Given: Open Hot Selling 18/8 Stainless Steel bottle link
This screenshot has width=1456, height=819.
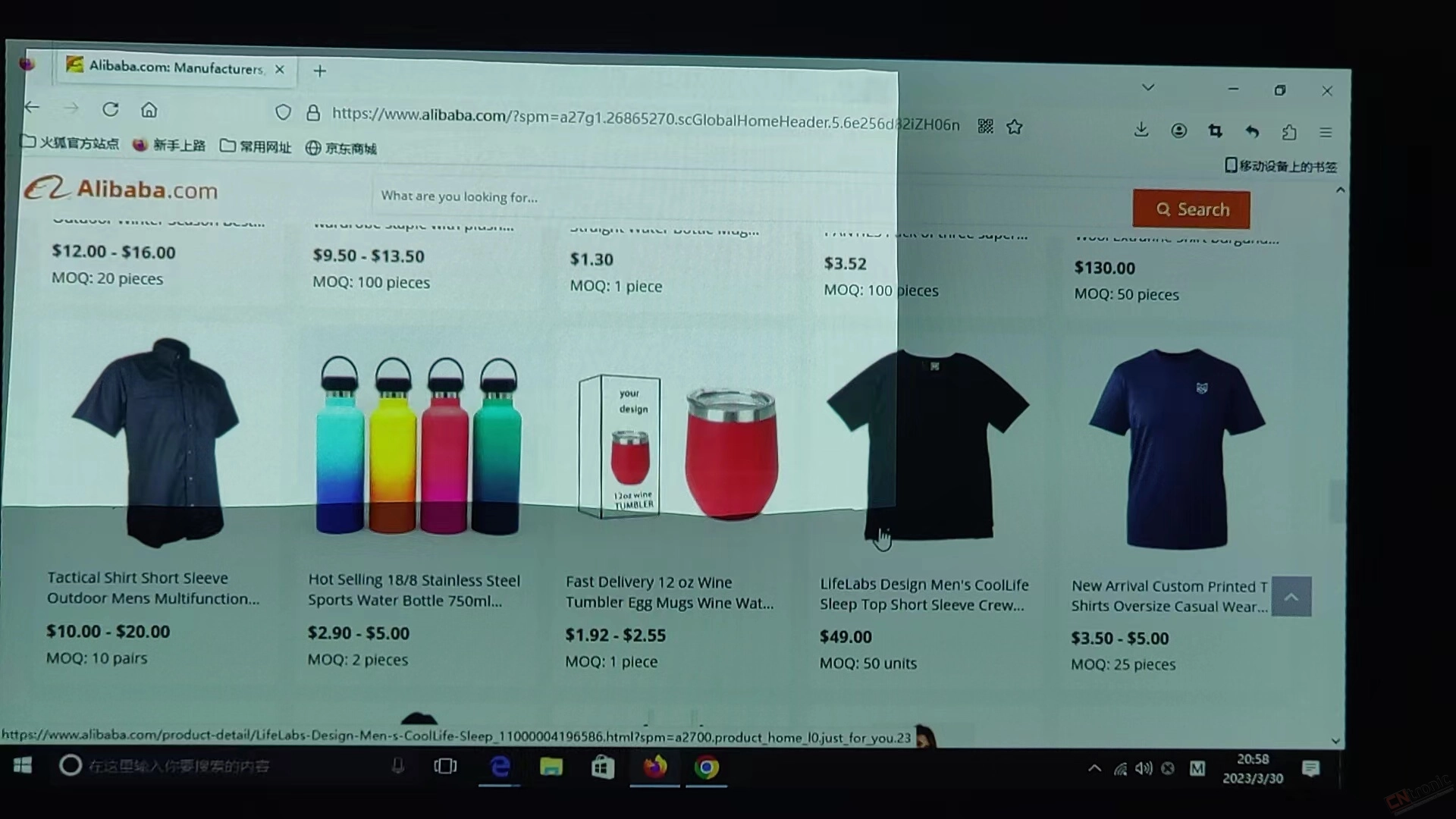Looking at the screenshot, I should coord(414,590).
